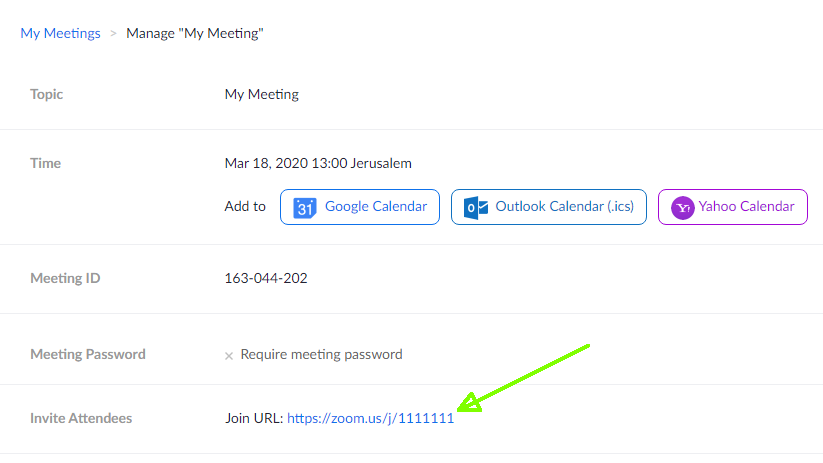Viewport: 823px width, 463px height.
Task: Click the "Join URL:" label text
Action: coord(254,418)
